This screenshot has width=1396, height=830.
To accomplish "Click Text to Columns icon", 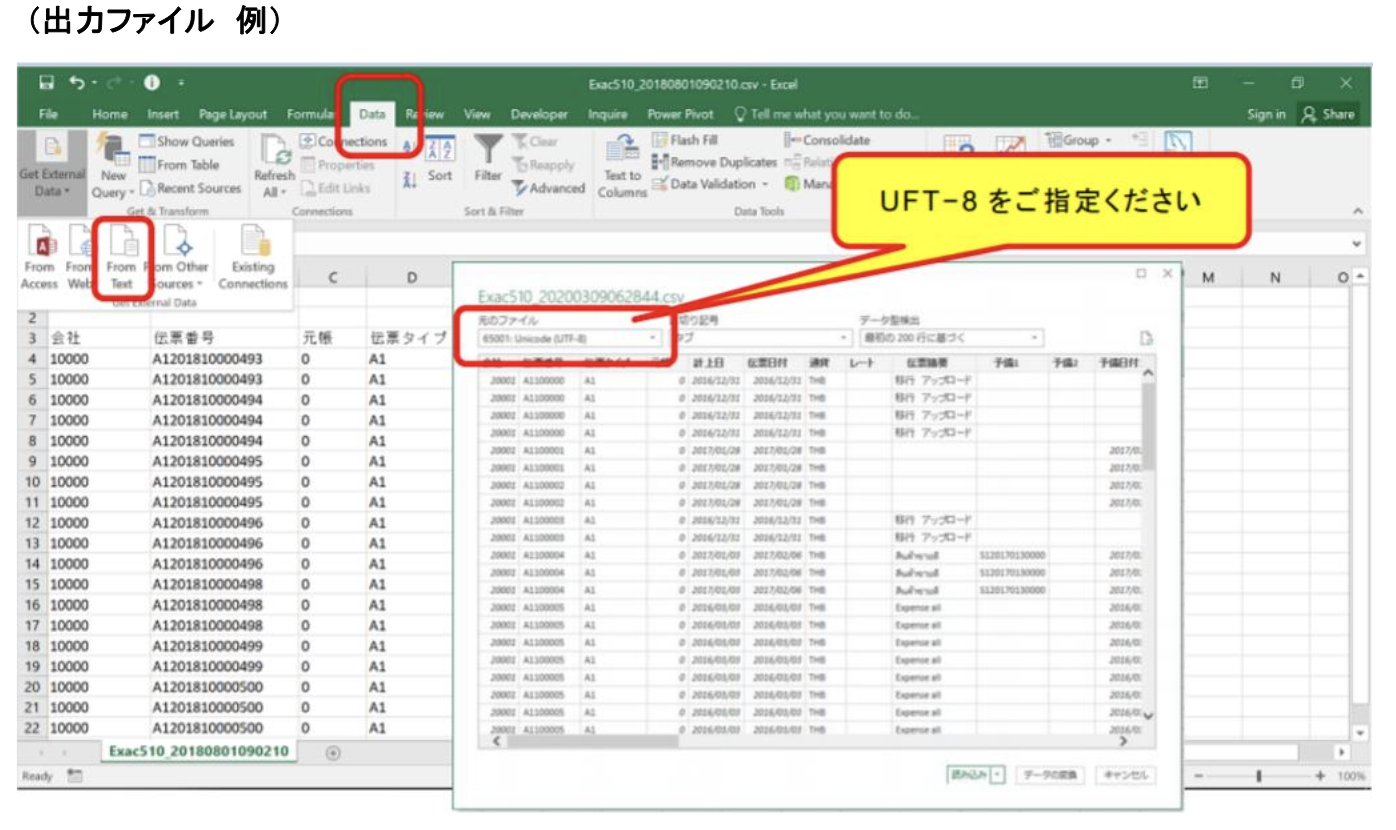I will tap(622, 166).
